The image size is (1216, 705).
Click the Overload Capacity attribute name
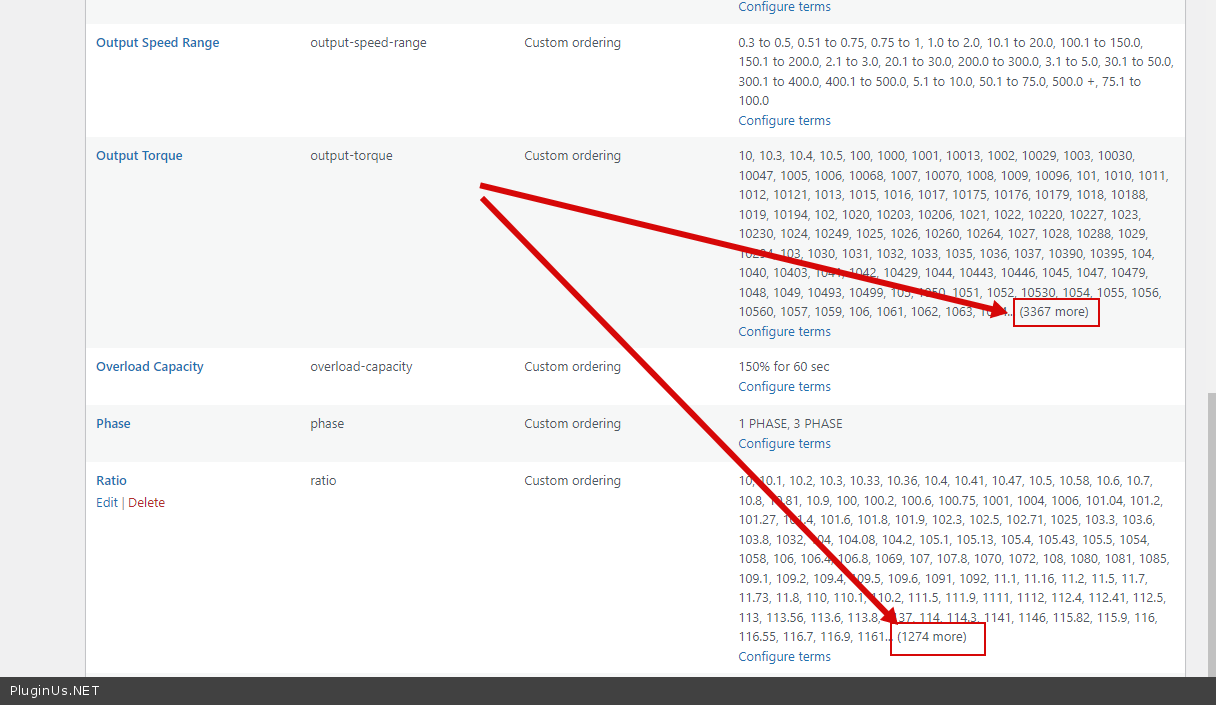click(x=149, y=367)
